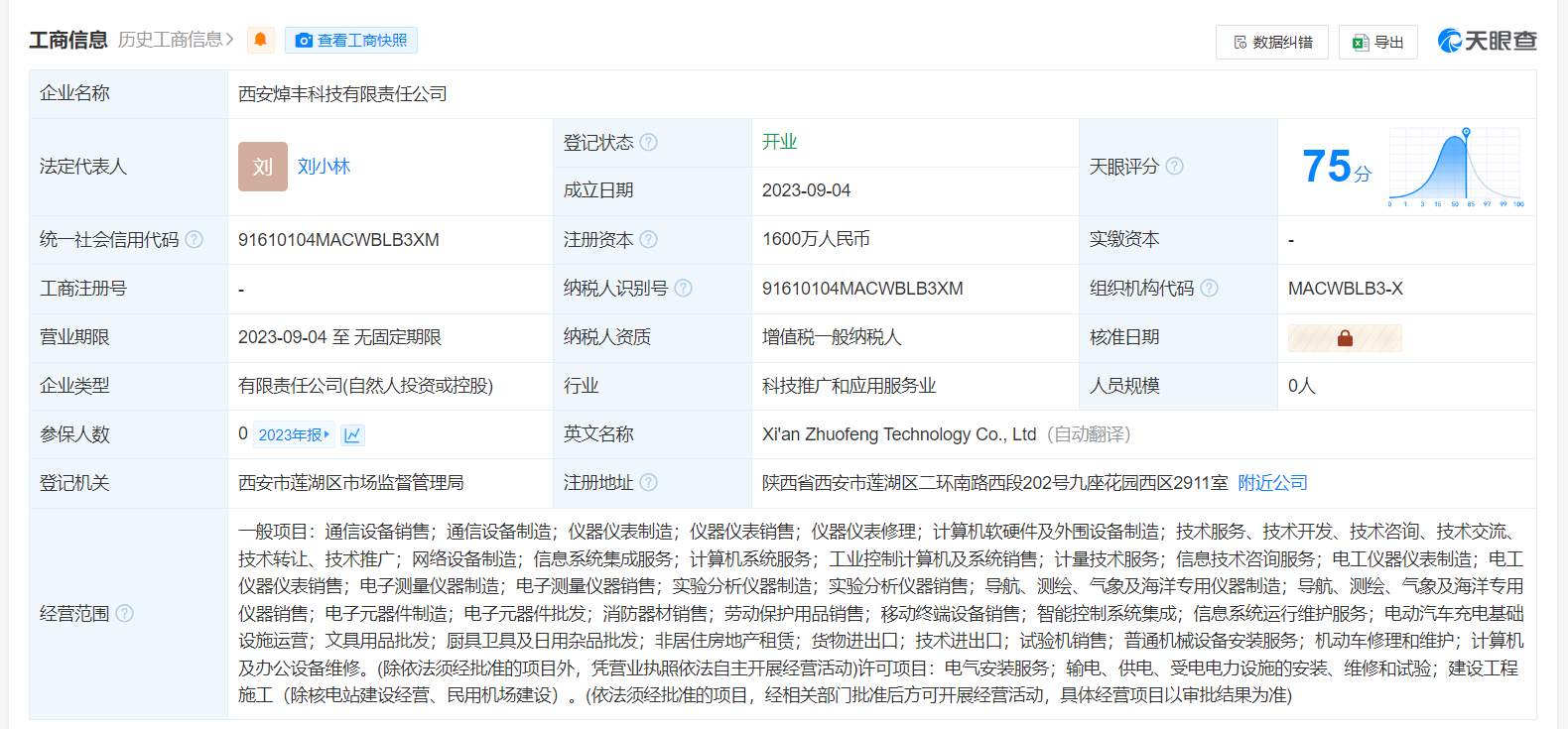Click help icon beside 纳税人识别号
Viewport: 1568px width, 729px height.
pos(684,288)
